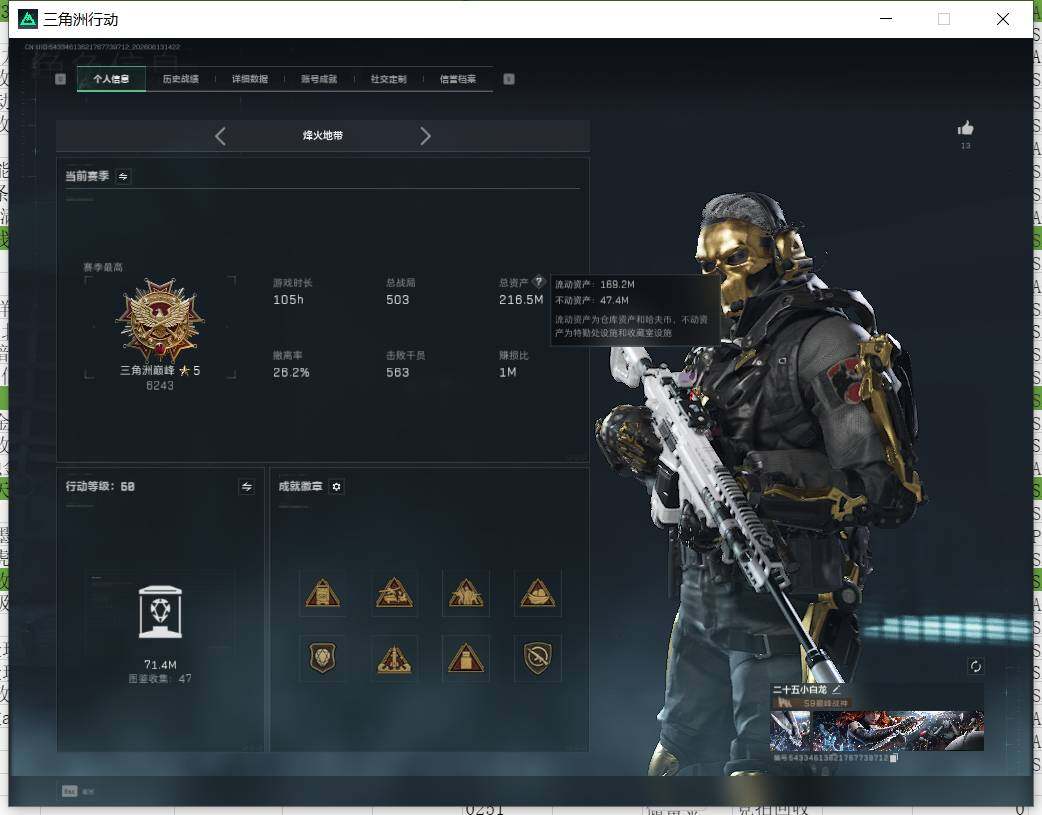
Task: Click the thumbs-up like icon
Action: tap(966, 128)
